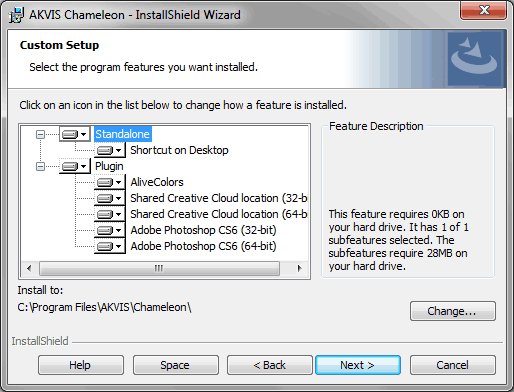
Task: Click the Help button
Action: 81,365
